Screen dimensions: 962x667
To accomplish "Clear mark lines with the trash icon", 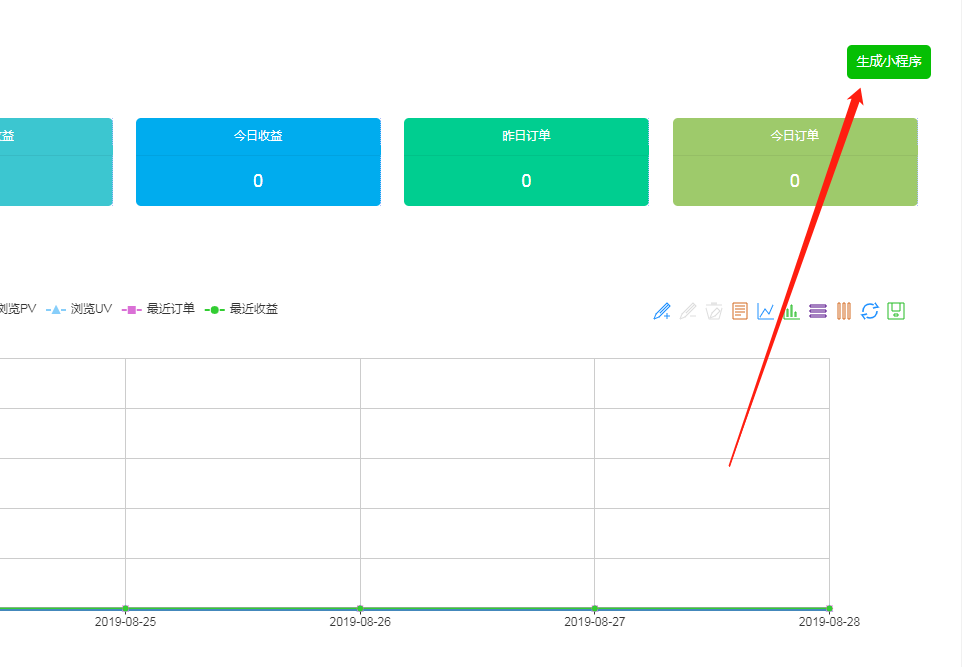I will pos(713,311).
